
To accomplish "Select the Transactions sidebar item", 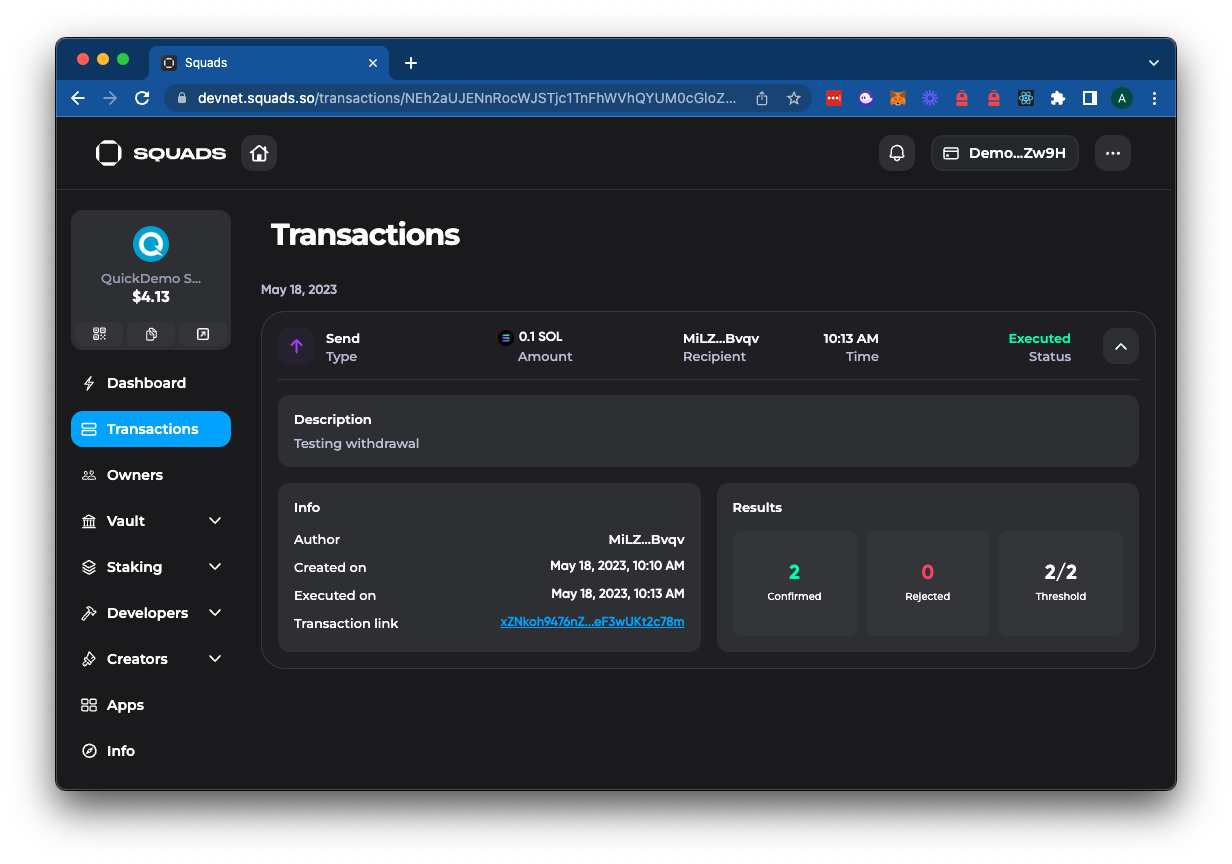I will click(x=151, y=429).
